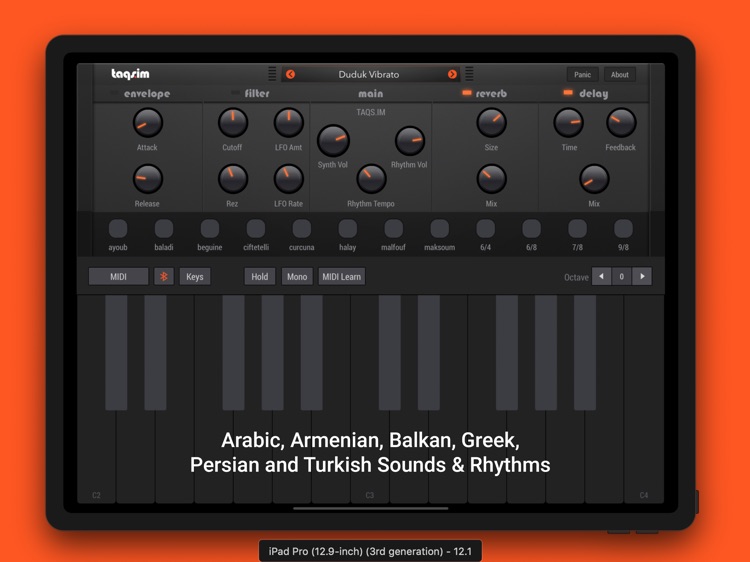Increase octave with right arrow
The width and height of the screenshot is (750, 562).
(642, 276)
